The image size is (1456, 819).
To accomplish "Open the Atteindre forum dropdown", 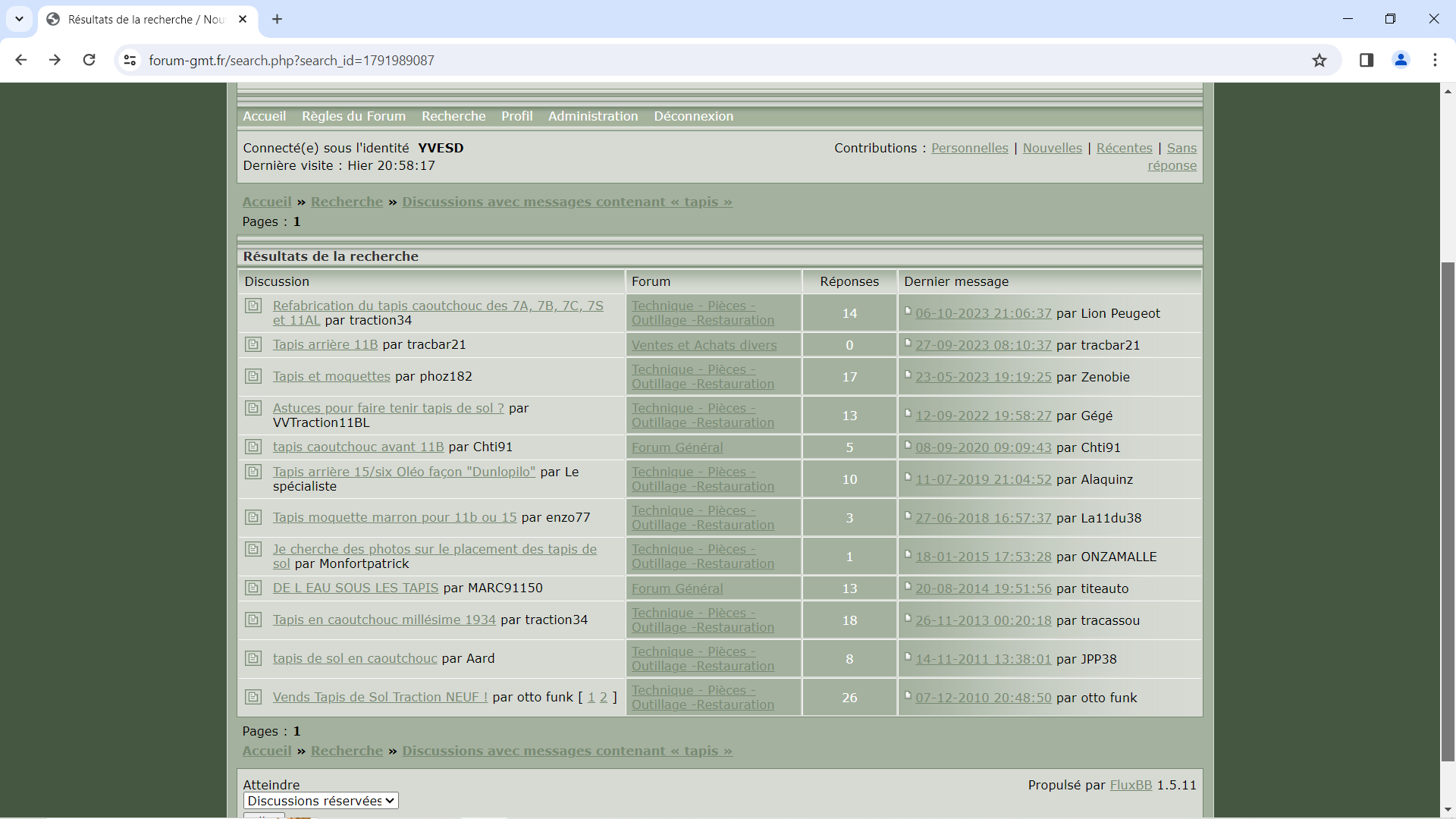I will tap(321, 801).
